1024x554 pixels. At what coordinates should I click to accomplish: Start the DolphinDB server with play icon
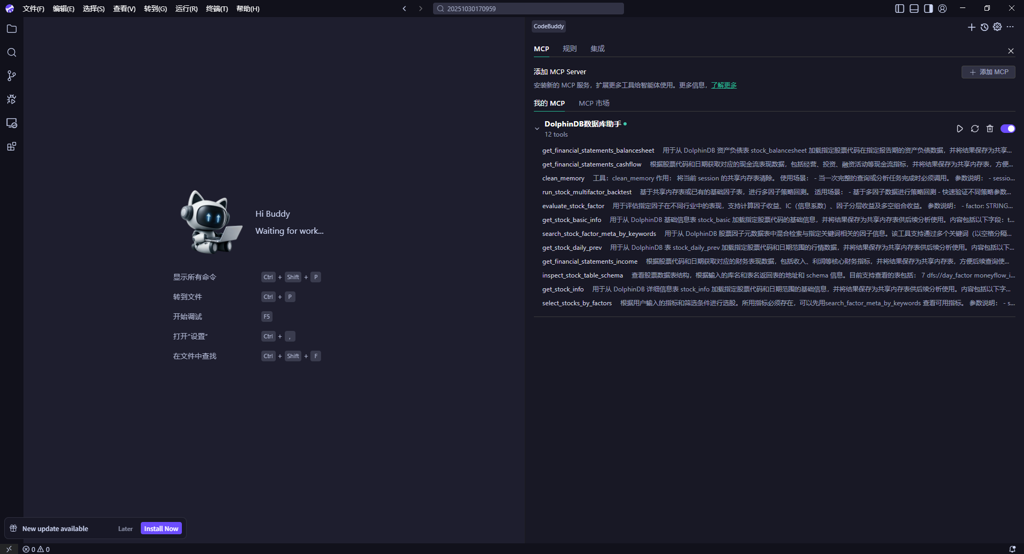[x=960, y=129]
